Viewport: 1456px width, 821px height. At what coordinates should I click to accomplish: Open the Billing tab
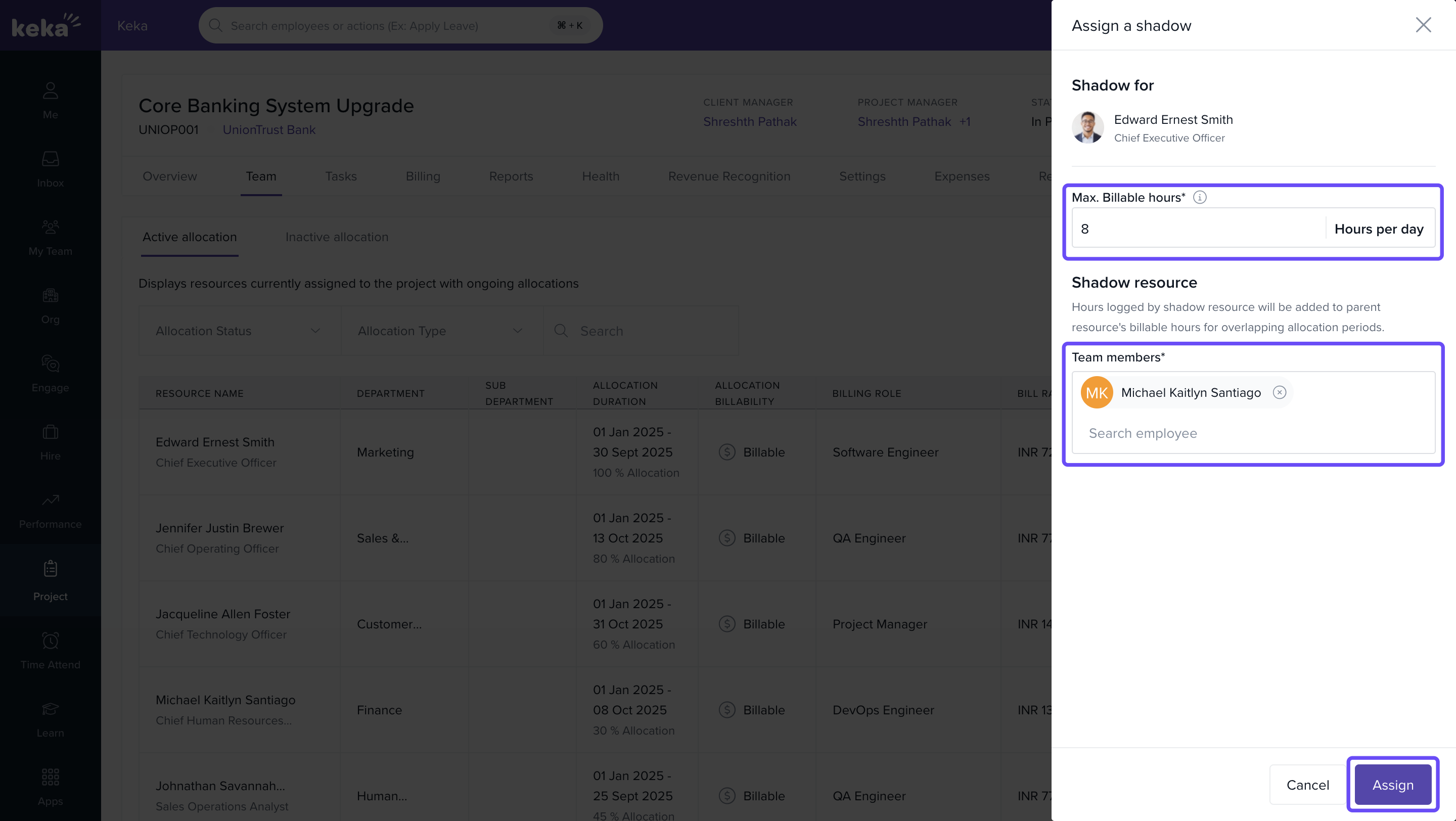coord(422,176)
